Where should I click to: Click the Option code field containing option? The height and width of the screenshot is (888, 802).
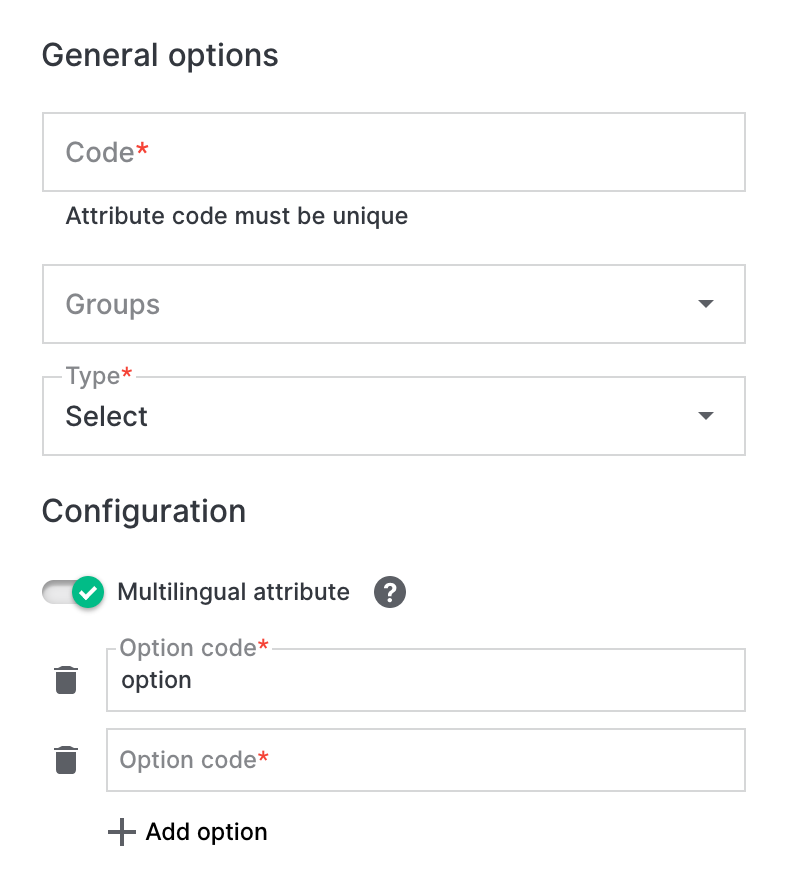tap(425, 680)
